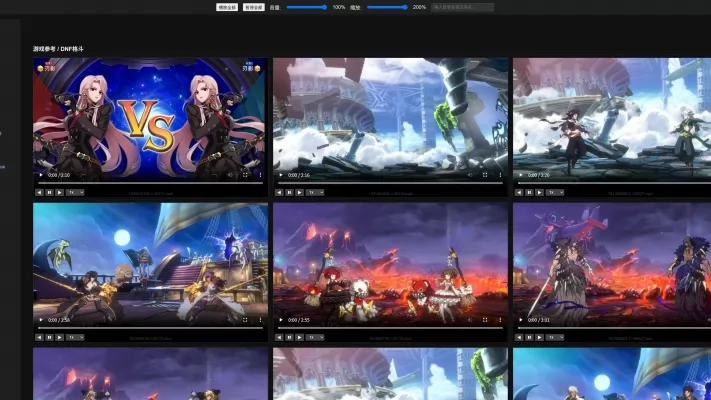711x400 pixels.
Task: Step backward under the 2:56 video
Action: click(x=39, y=337)
